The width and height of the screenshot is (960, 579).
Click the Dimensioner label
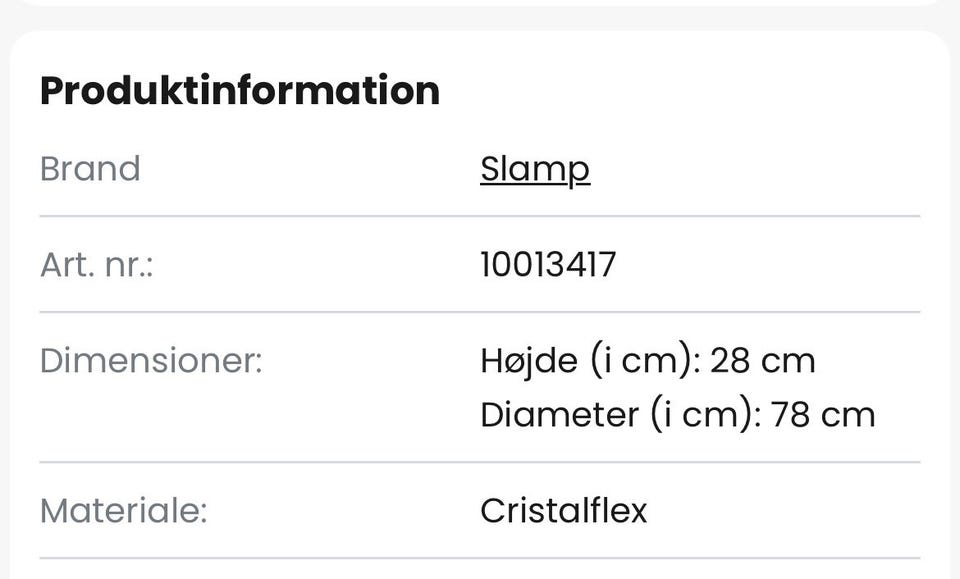pyautogui.click(x=150, y=361)
